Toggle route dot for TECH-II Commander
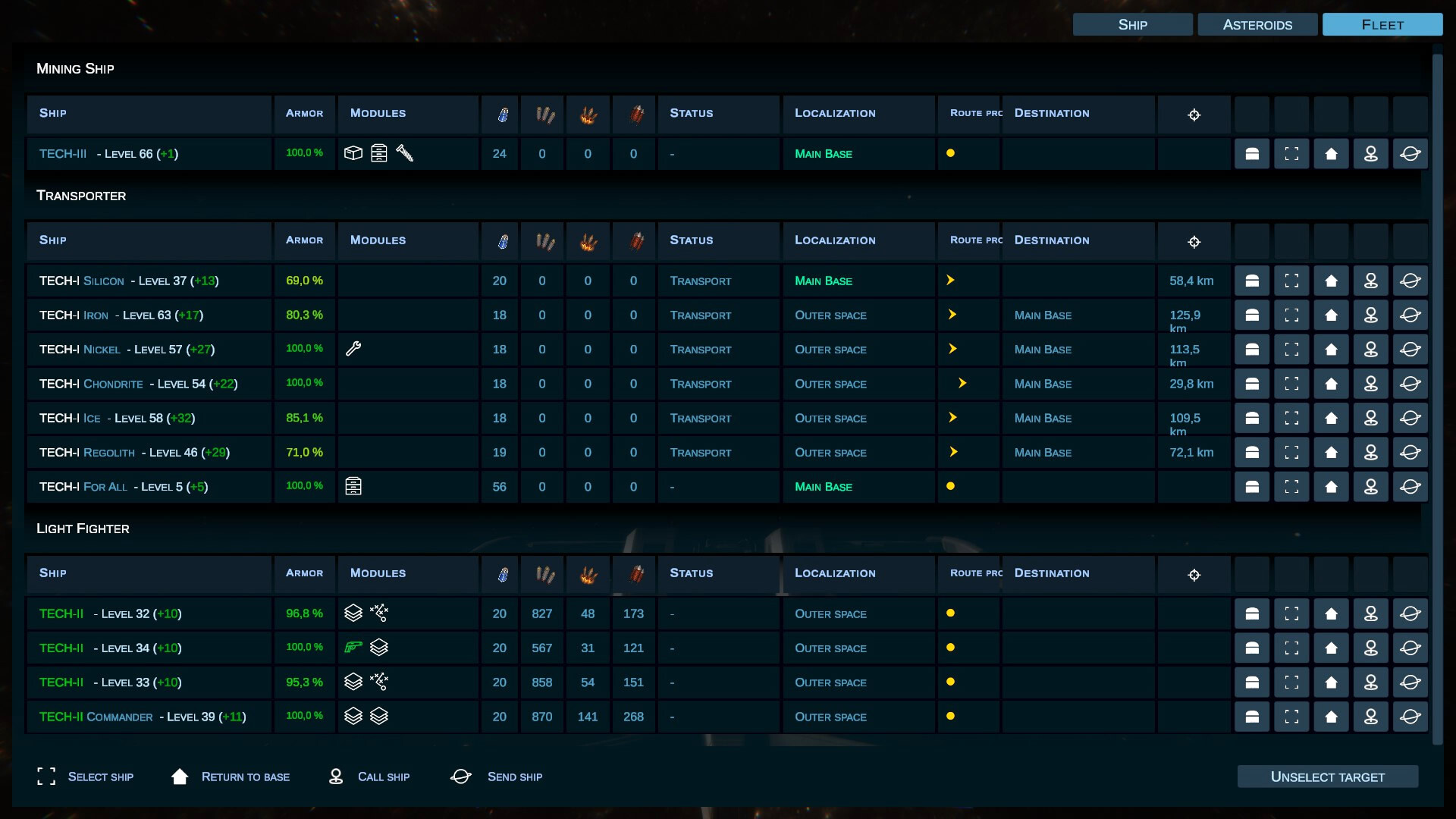The image size is (1456, 819). point(950,716)
